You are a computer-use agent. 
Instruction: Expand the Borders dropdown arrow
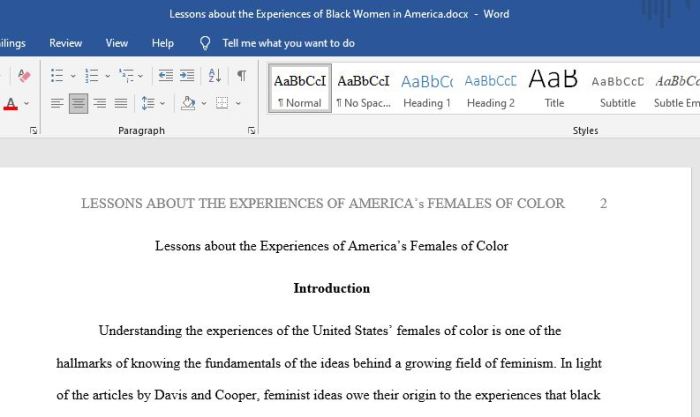coord(239,103)
